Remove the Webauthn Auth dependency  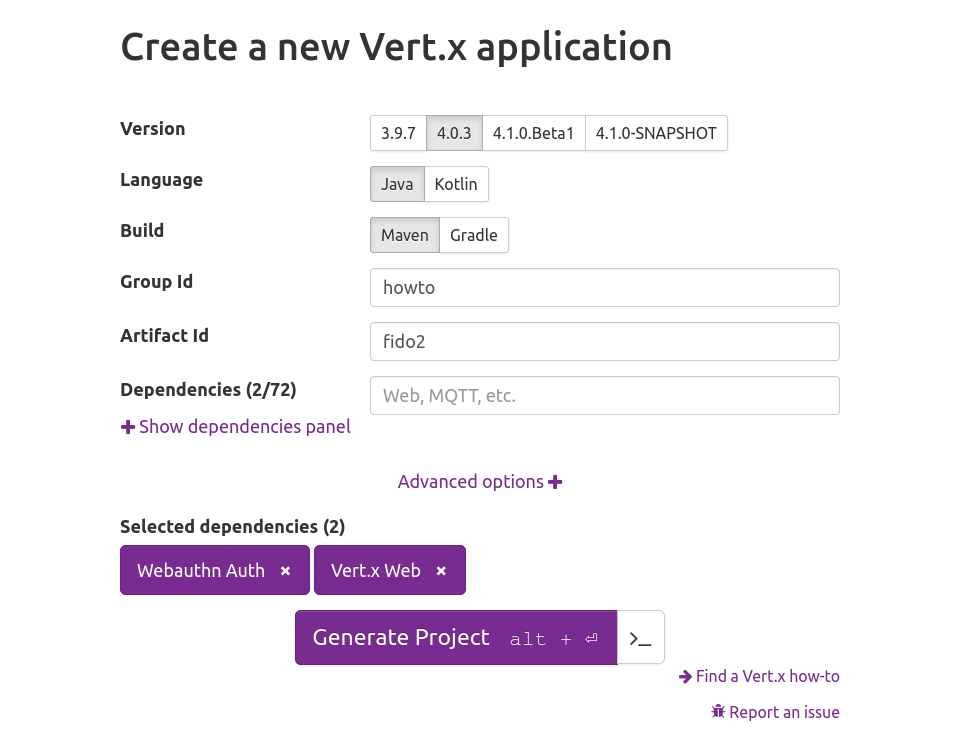pos(285,571)
